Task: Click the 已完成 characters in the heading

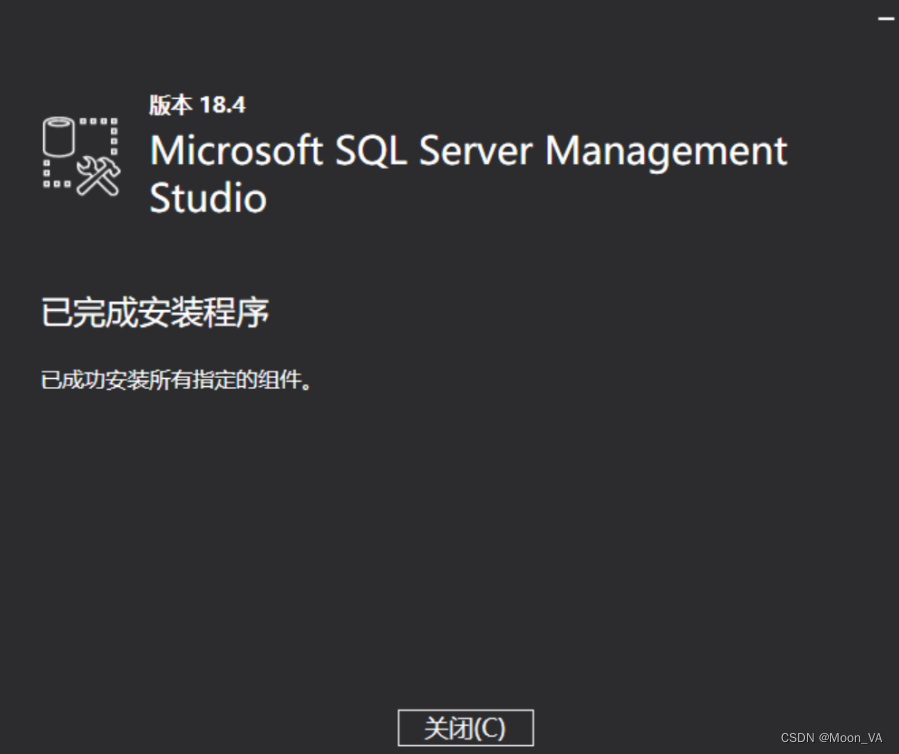Action: tap(90, 312)
